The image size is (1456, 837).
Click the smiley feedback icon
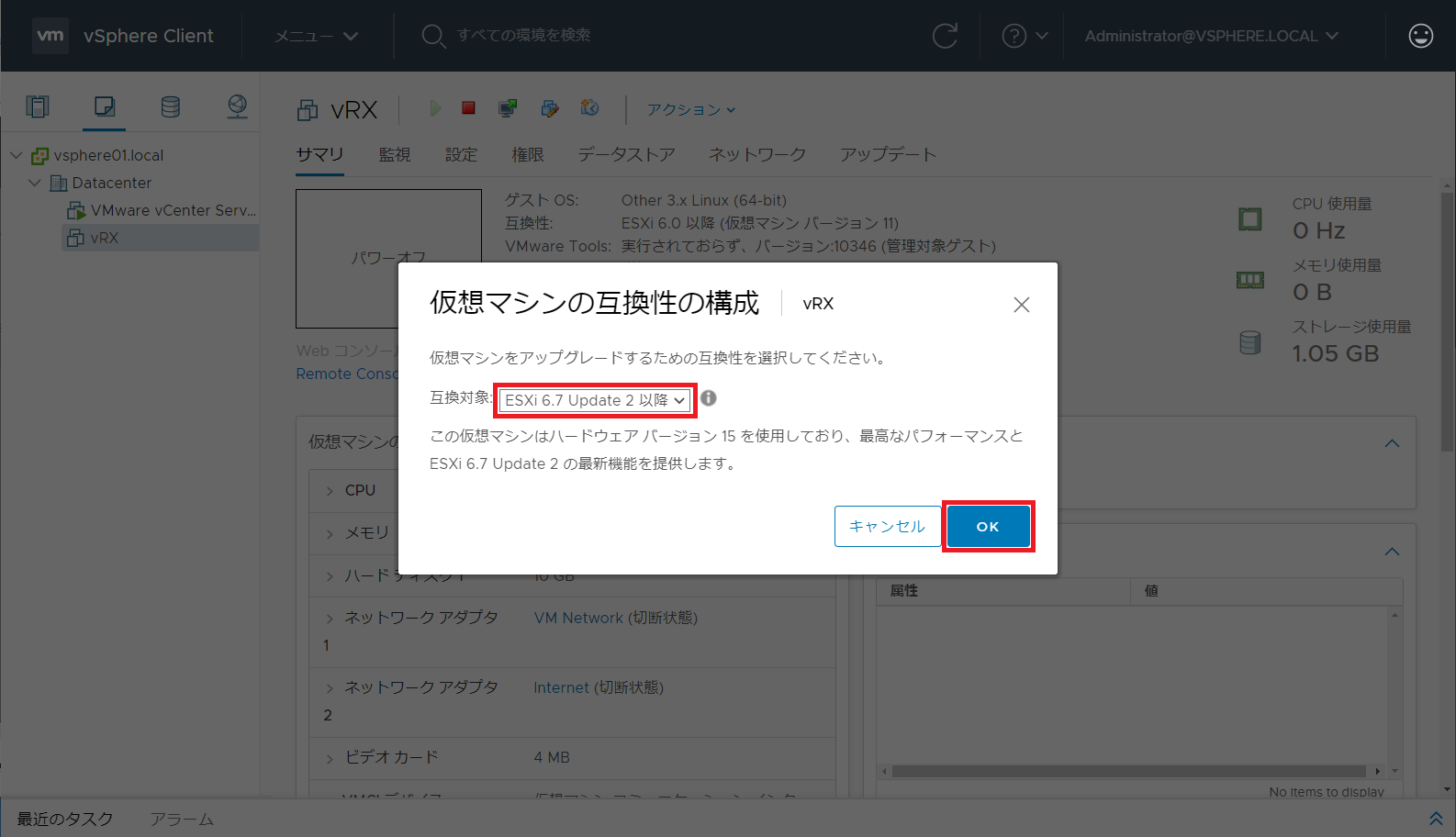click(1420, 36)
